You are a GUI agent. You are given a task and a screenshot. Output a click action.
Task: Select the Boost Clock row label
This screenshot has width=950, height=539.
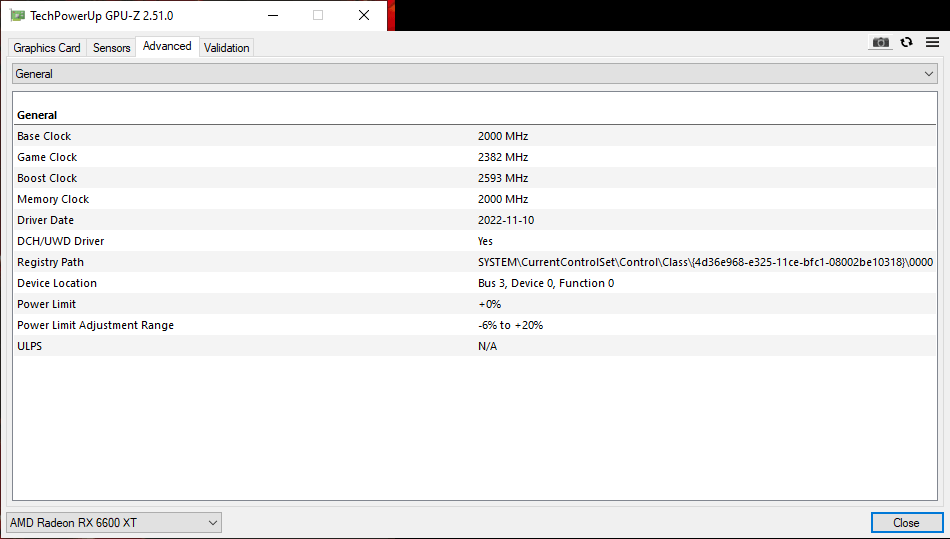(47, 178)
